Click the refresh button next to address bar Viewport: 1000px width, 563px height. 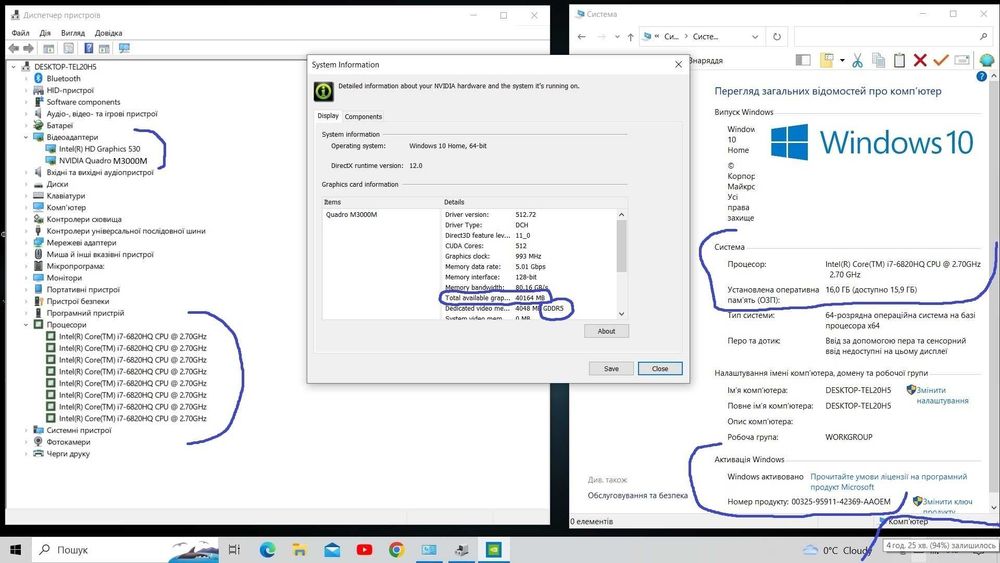[777, 36]
